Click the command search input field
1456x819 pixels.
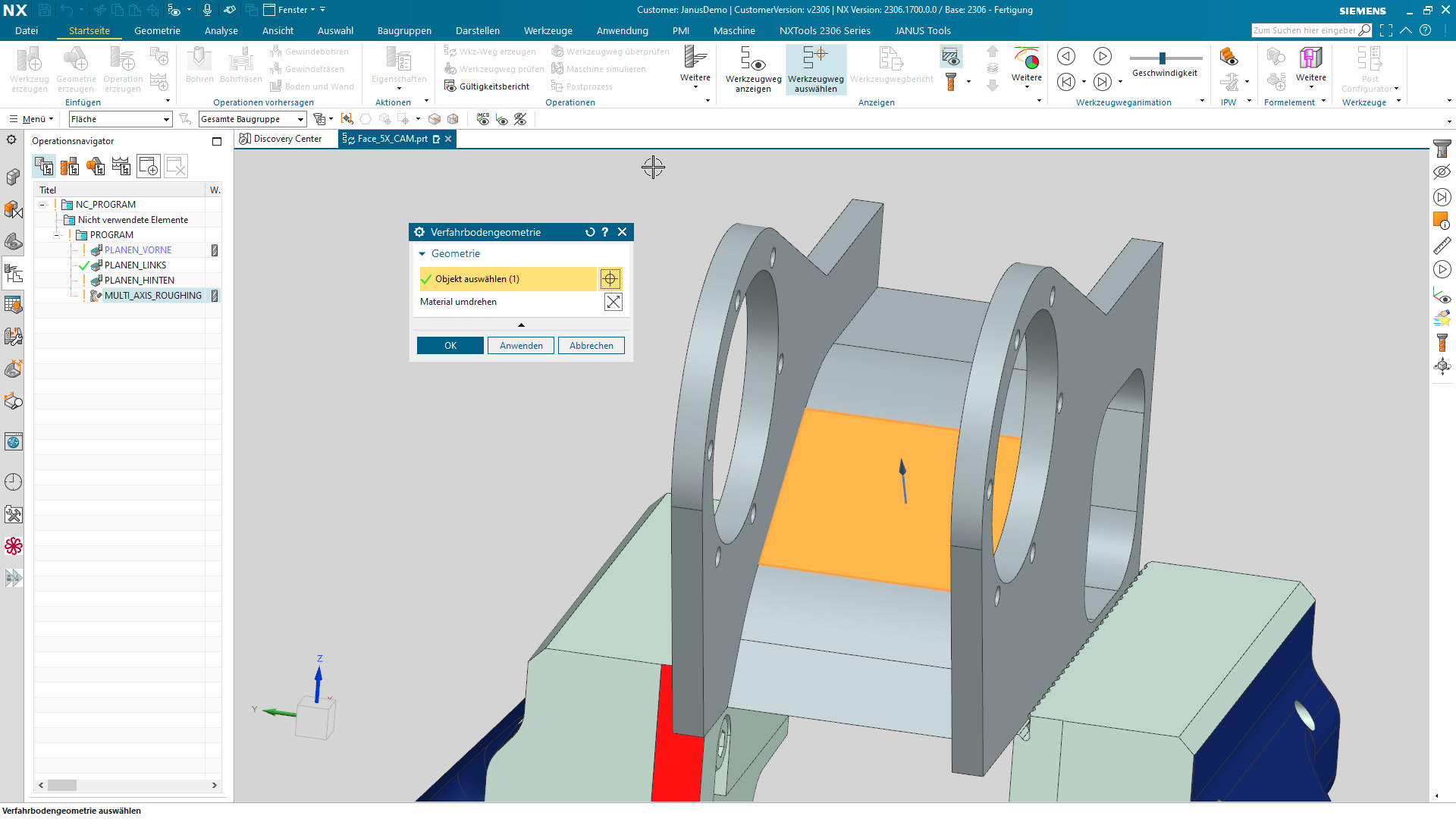(1304, 30)
